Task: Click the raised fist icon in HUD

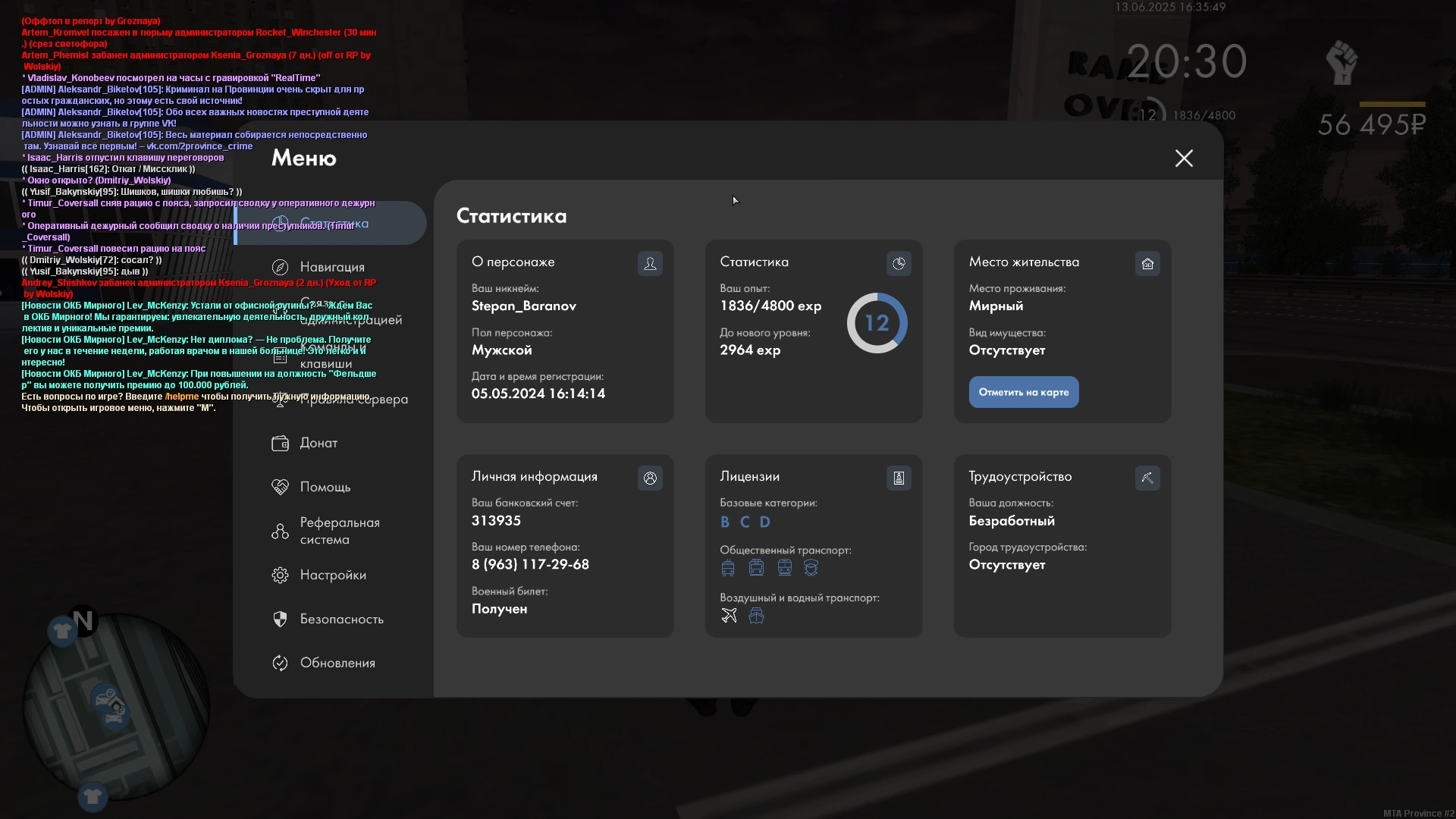Action: click(x=1341, y=62)
